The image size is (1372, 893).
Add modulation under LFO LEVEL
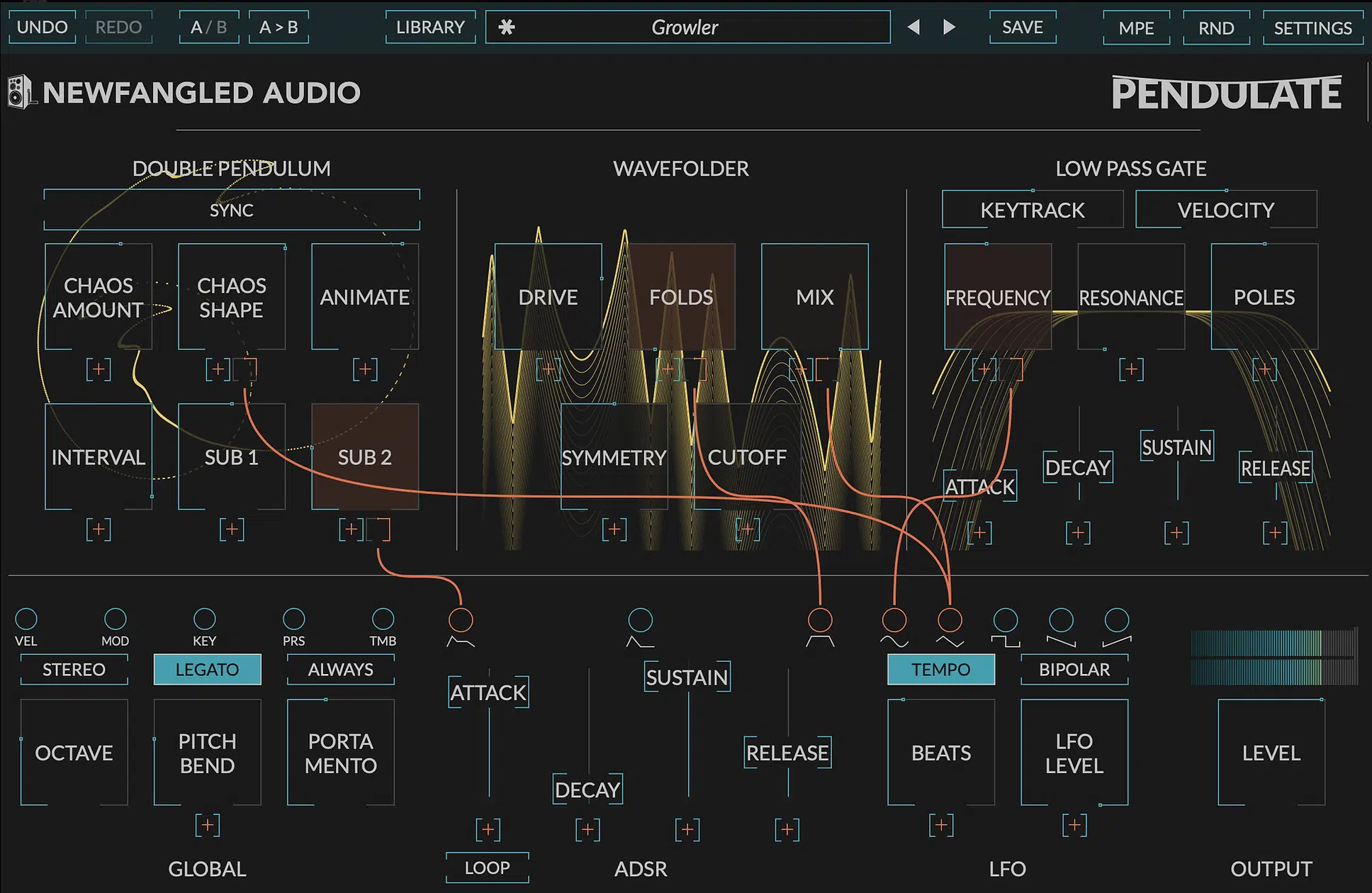pyautogui.click(x=1074, y=825)
